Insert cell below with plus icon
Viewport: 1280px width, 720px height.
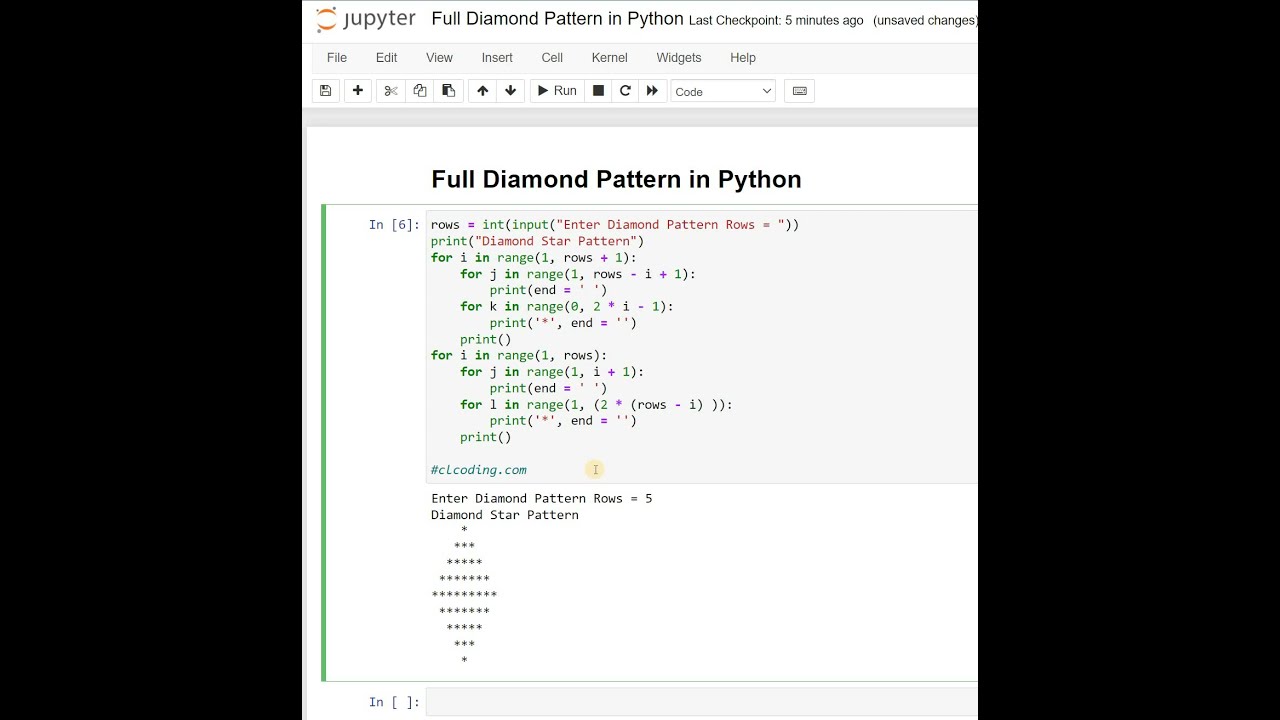(357, 91)
